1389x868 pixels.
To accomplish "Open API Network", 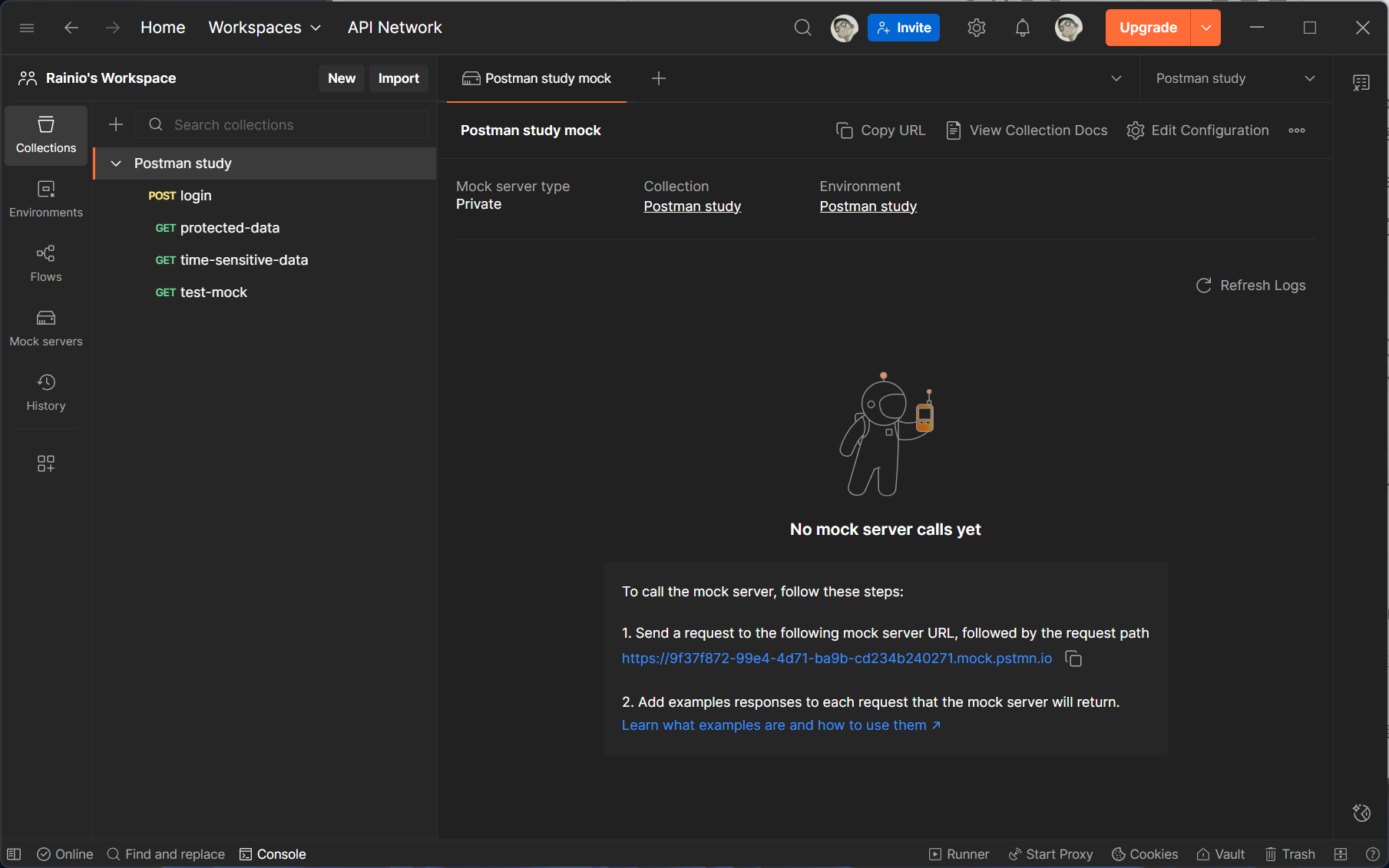I will pyautogui.click(x=395, y=28).
